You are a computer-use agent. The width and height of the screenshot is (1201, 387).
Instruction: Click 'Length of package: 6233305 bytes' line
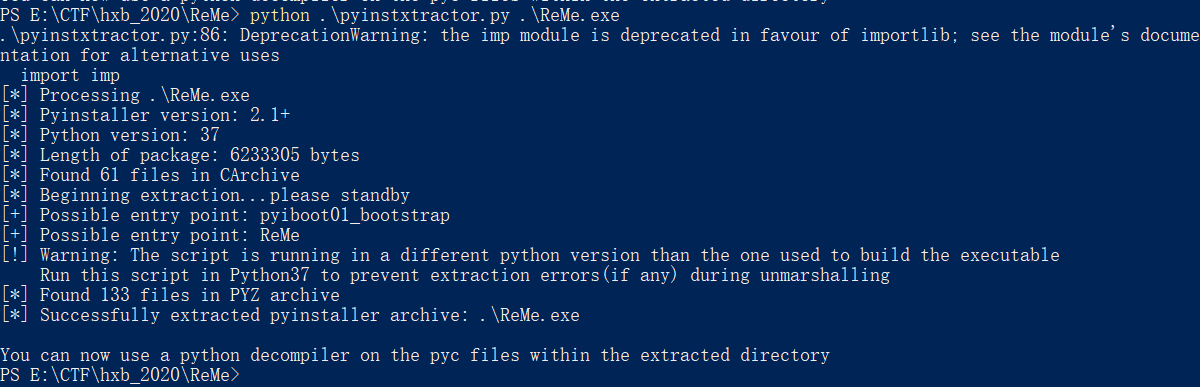(181, 155)
